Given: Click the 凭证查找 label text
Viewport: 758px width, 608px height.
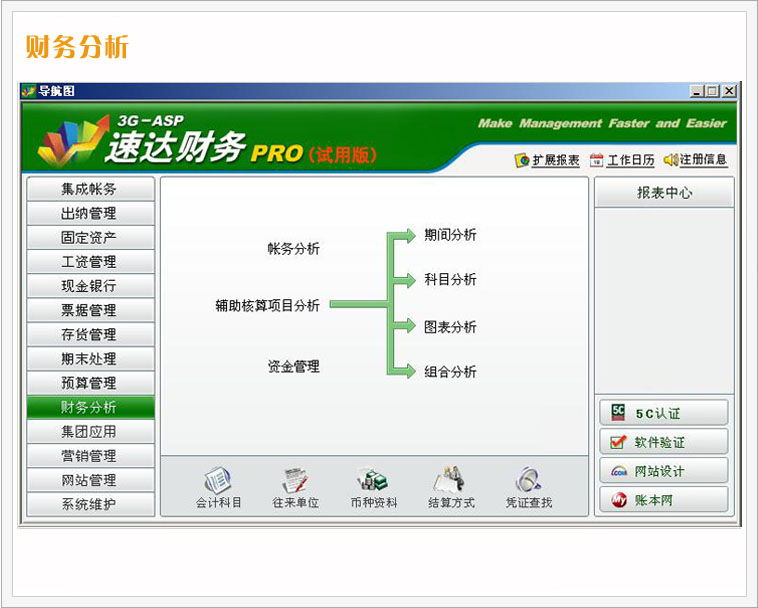Looking at the screenshot, I should [x=528, y=503].
